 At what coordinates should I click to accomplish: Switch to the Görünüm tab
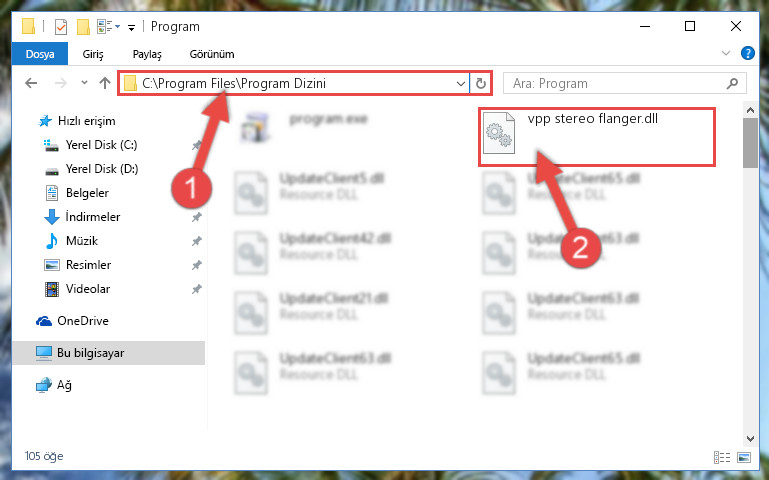(212, 54)
